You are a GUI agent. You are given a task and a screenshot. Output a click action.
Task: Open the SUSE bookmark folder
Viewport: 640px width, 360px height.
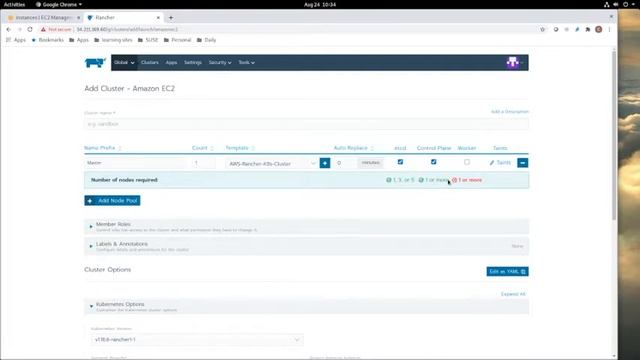(x=148, y=40)
